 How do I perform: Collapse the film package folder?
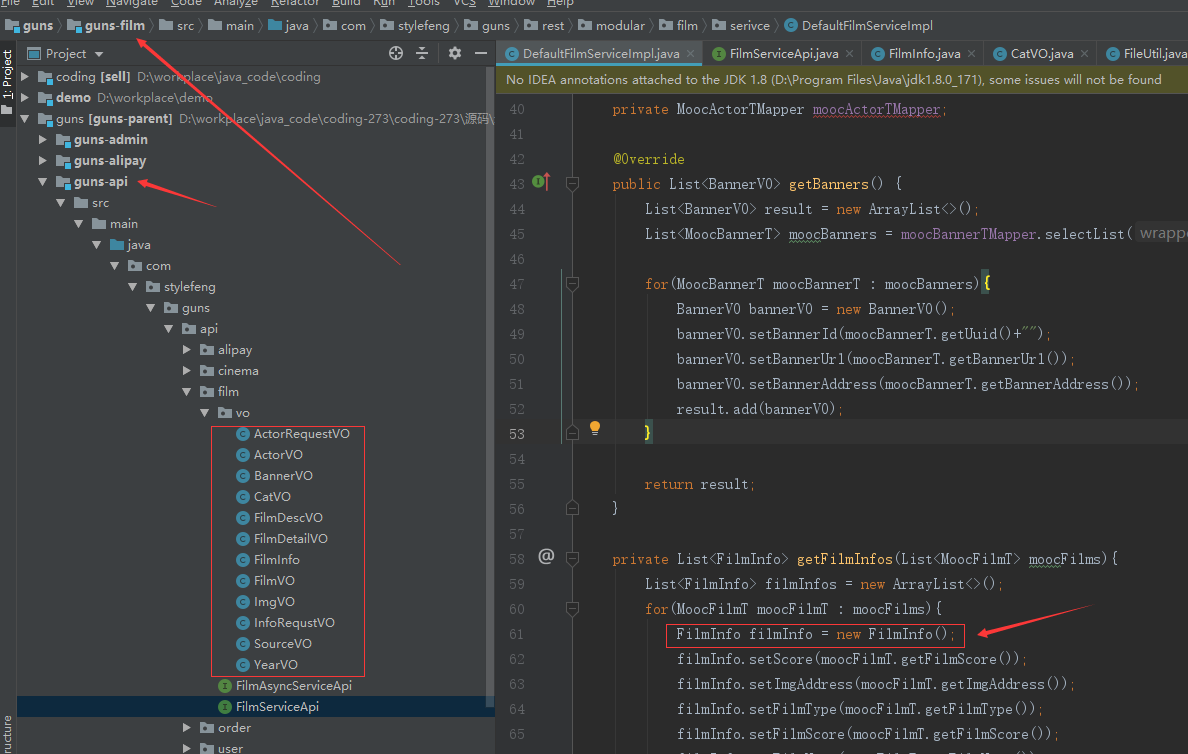click(187, 392)
